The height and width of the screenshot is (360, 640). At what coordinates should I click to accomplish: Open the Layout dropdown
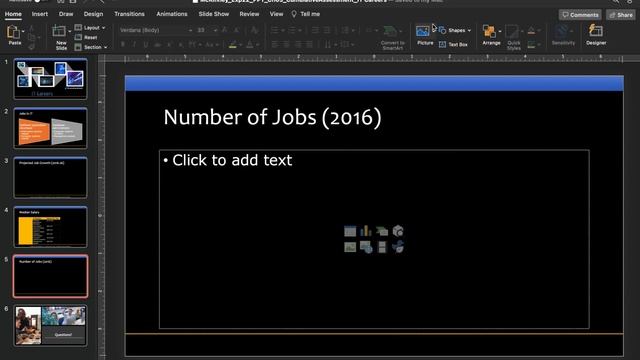[90, 28]
